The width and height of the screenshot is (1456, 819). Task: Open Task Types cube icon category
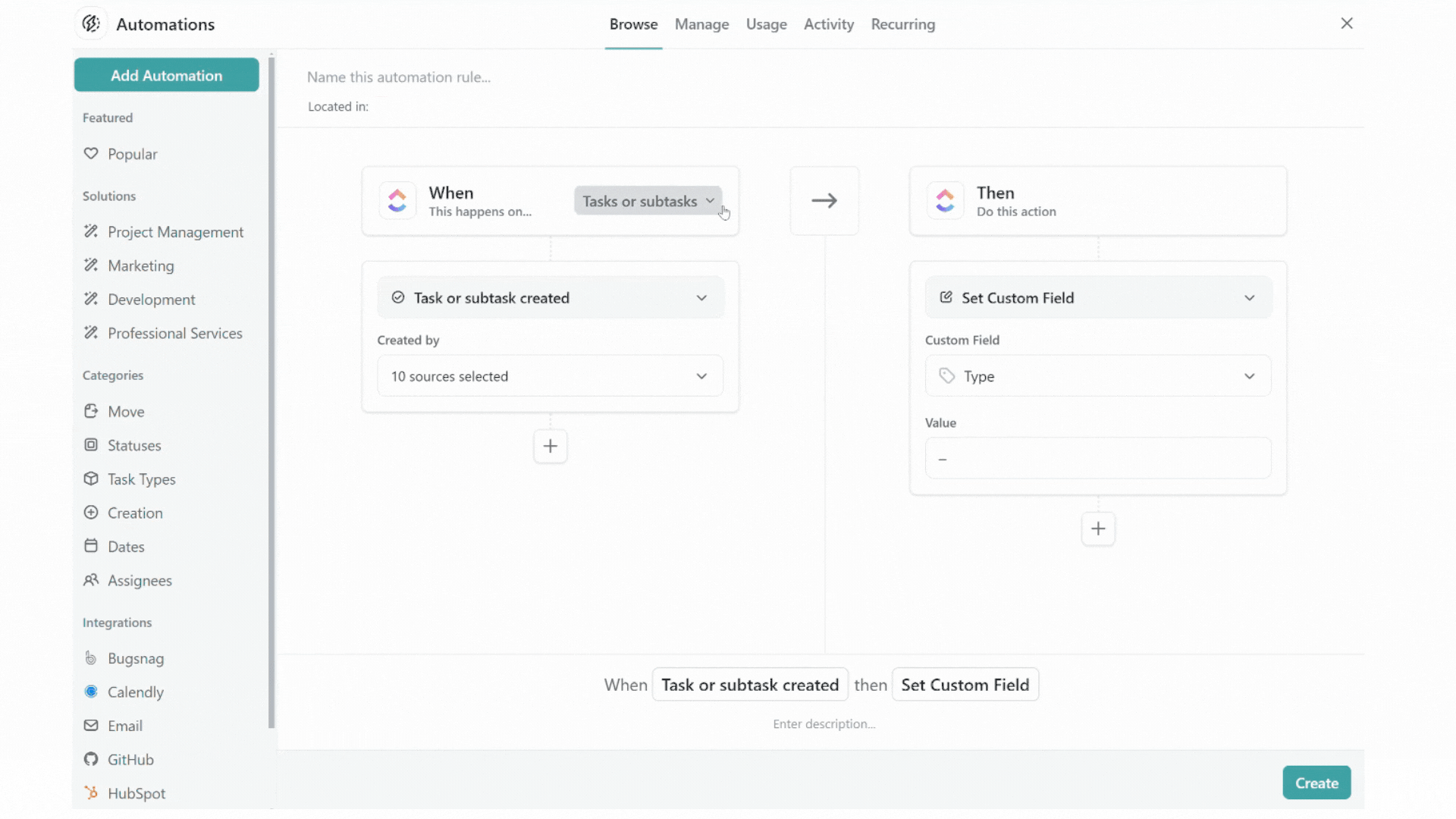91,479
